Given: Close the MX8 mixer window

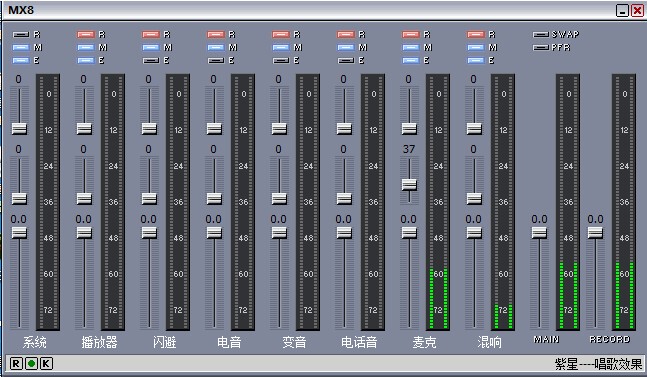Looking at the screenshot, I should [638, 10].
